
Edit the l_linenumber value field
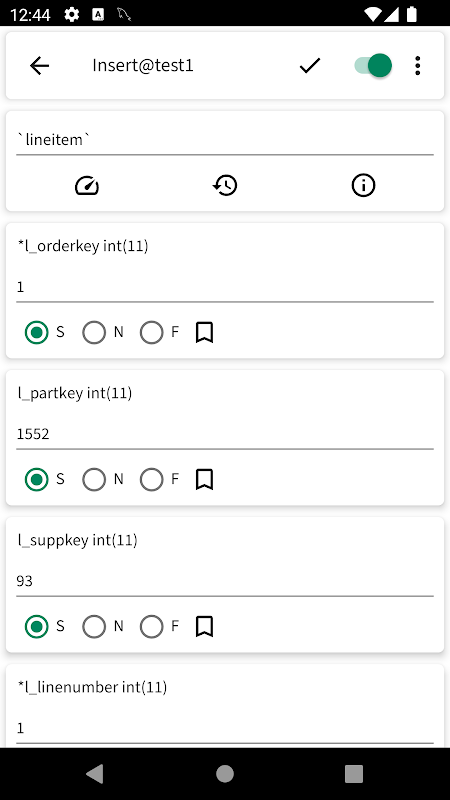pos(225,728)
